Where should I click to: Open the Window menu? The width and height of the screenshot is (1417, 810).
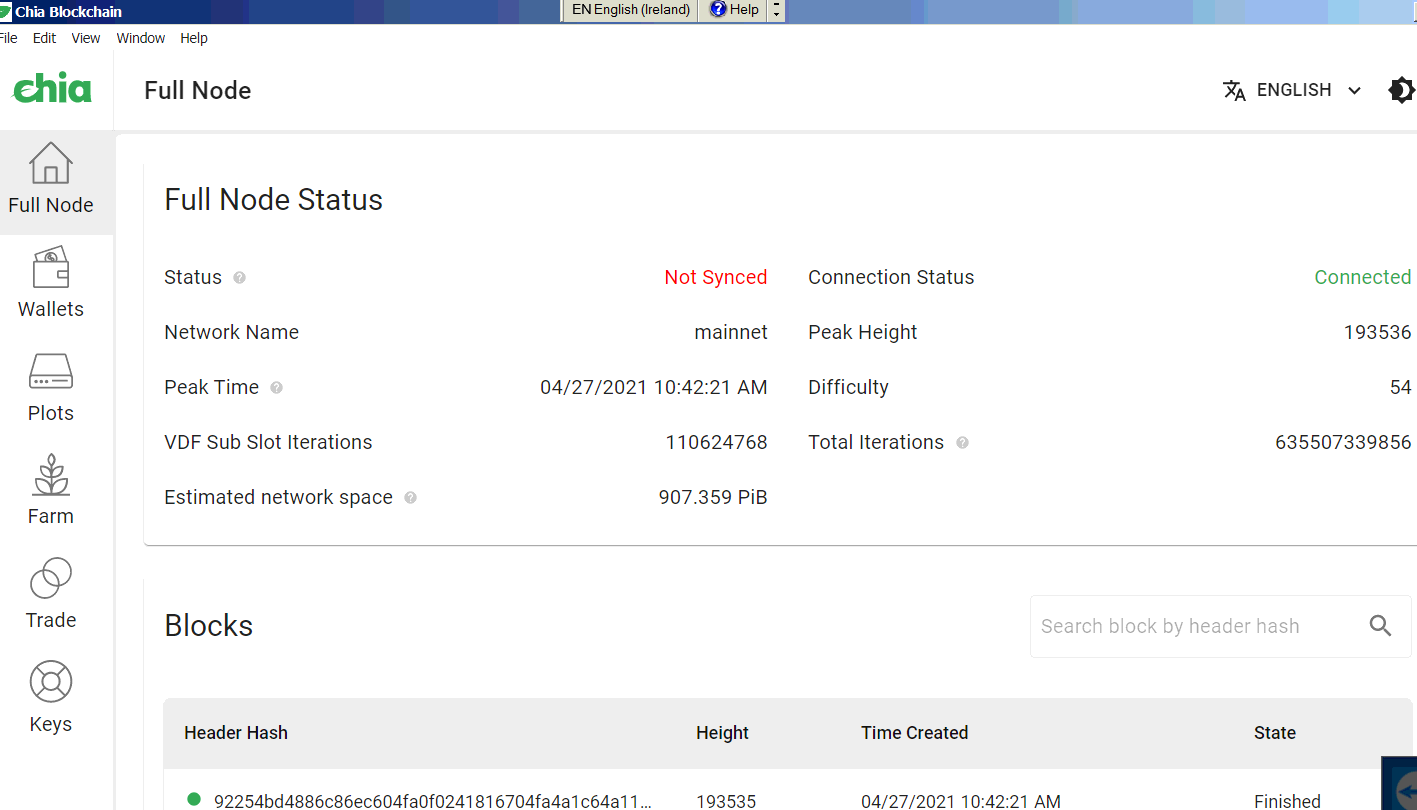click(x=141, y=38)
